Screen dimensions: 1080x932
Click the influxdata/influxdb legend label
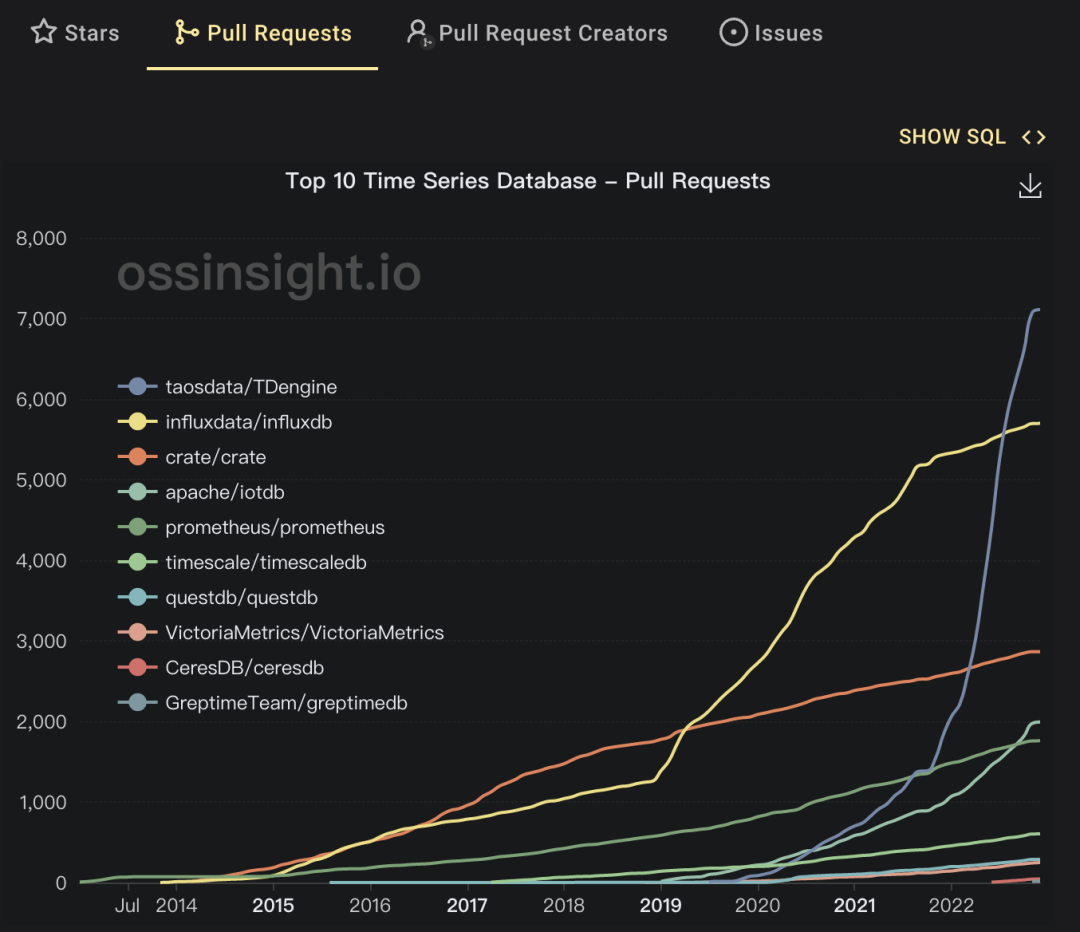click(249, 422)
